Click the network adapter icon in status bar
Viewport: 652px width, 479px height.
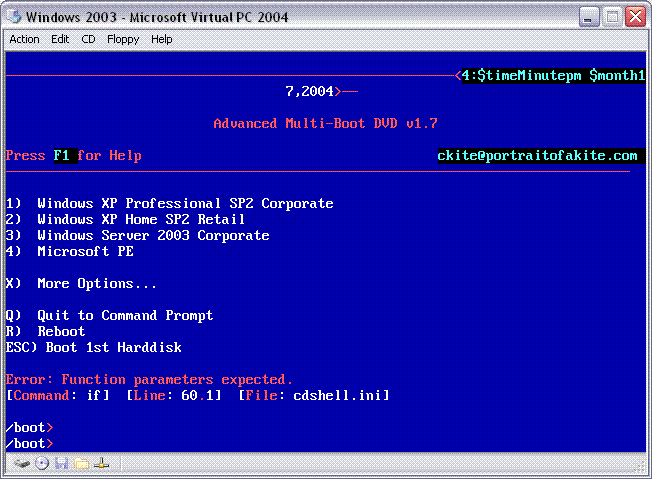point(101,463)
